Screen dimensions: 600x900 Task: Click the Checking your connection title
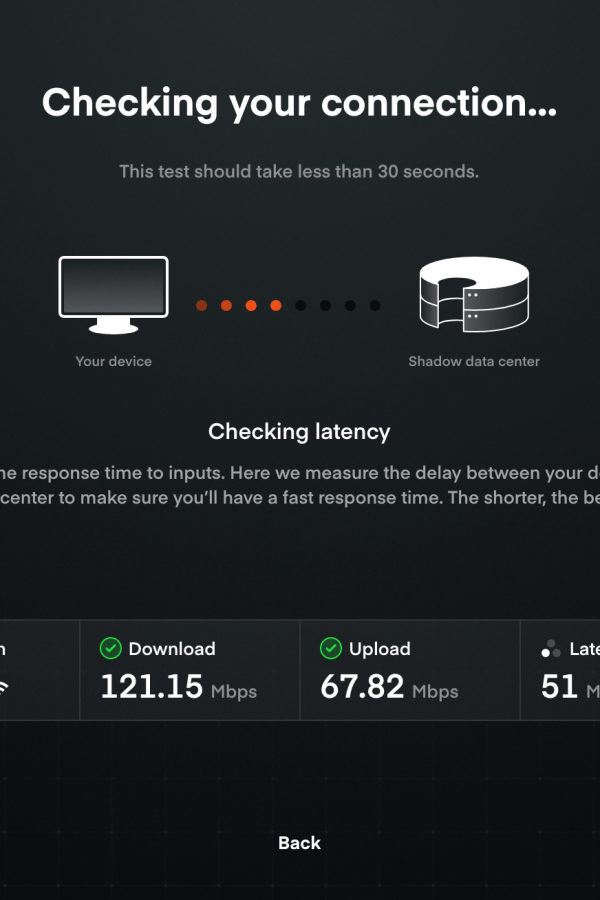(299, 103)
